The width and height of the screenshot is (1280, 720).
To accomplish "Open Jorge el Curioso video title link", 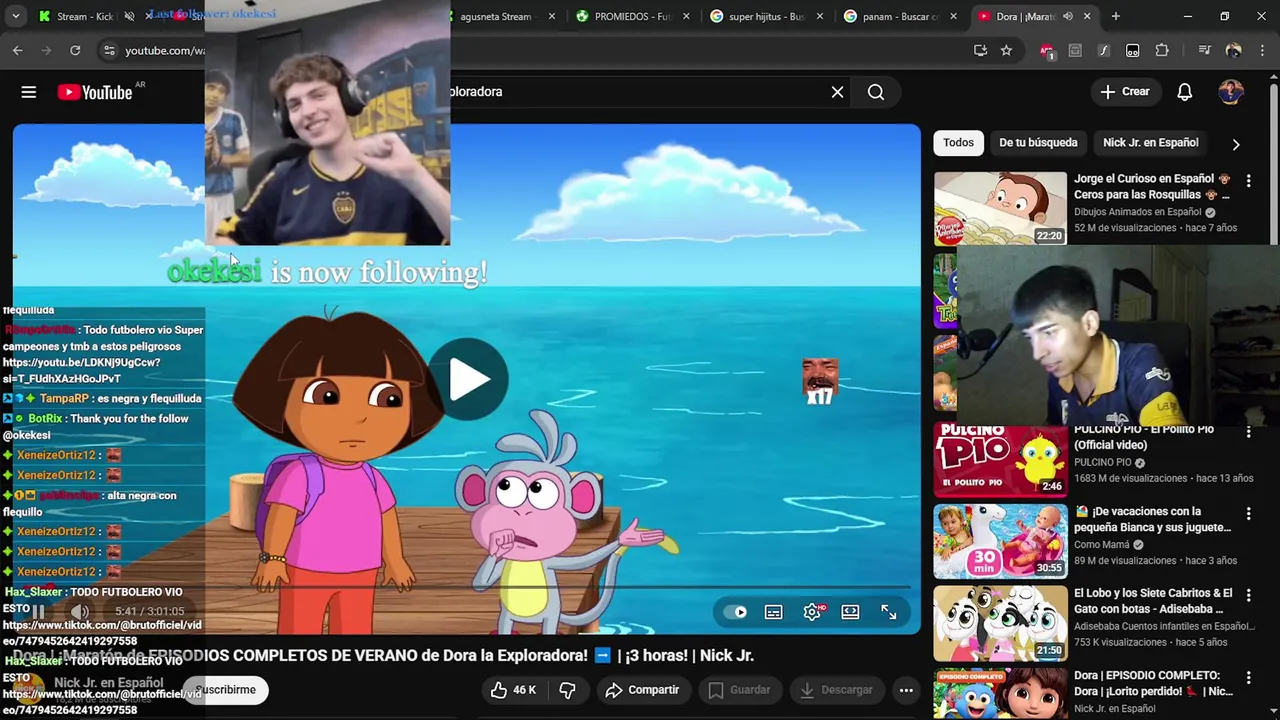I will pos(1152,187).
